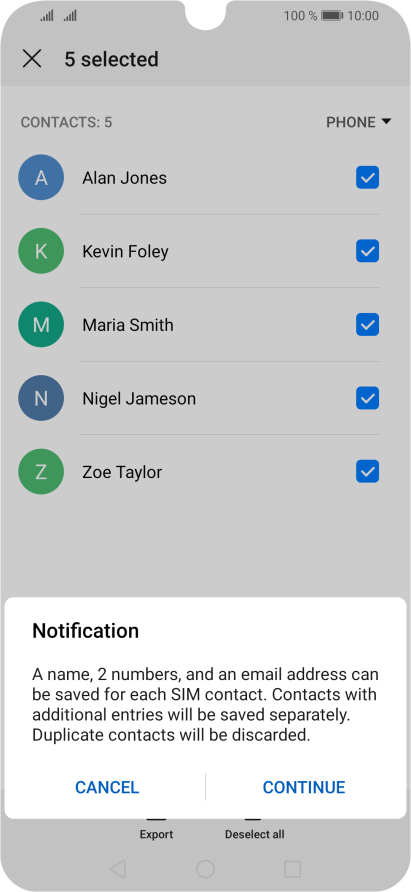Open the PHONE source dropdown
This screenshot has width=411, height=892.
(359, 122)
